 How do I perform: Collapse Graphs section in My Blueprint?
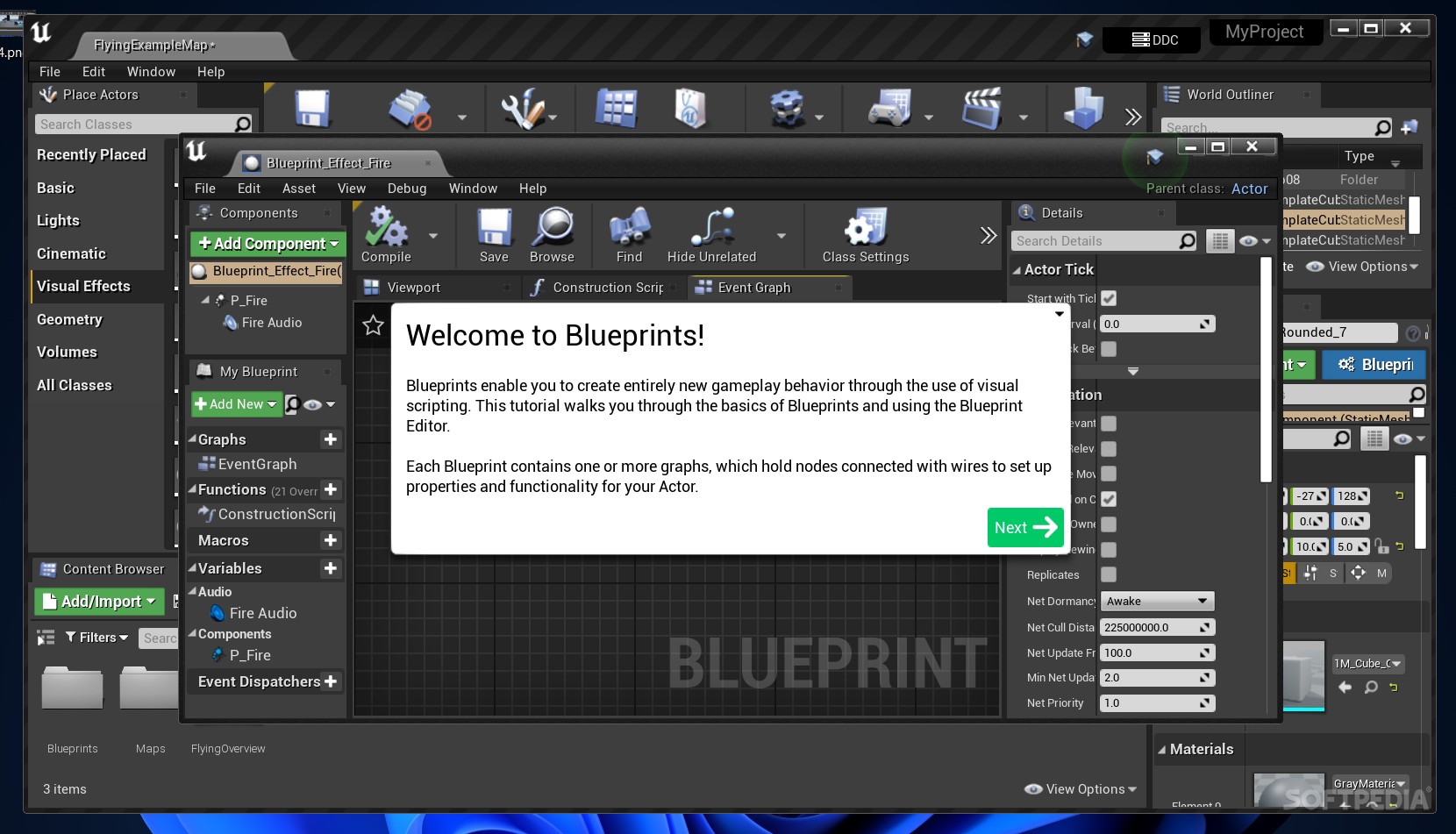point(192,438)
